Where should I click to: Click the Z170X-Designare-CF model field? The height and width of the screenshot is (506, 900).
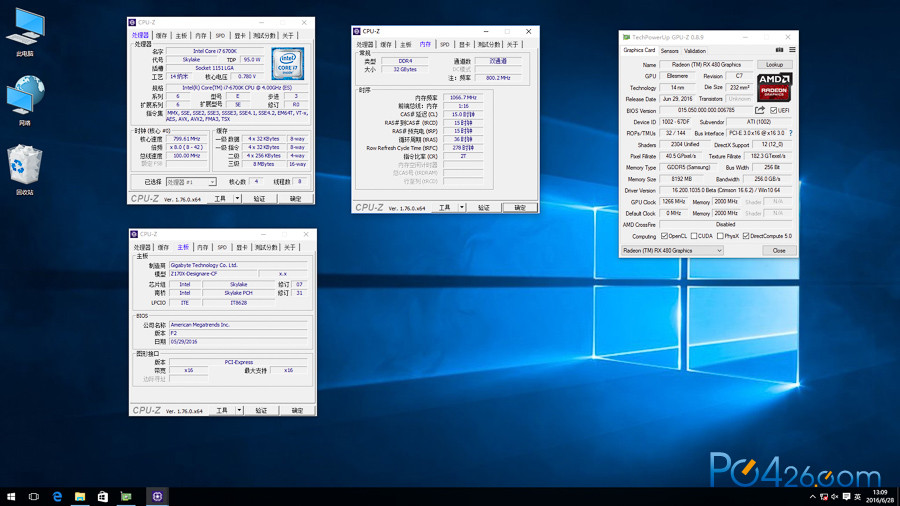[213, 274]
